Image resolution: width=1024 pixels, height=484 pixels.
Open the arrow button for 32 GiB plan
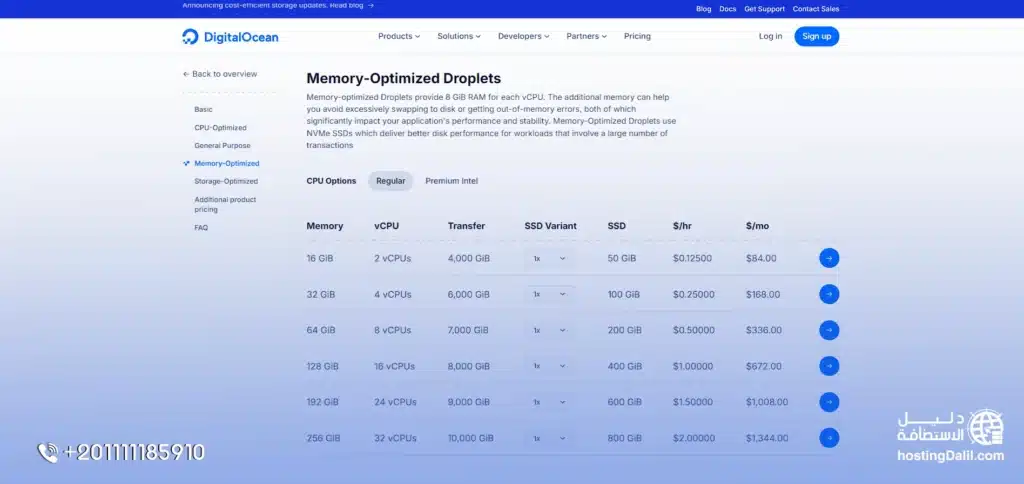(x=829, y=294)
